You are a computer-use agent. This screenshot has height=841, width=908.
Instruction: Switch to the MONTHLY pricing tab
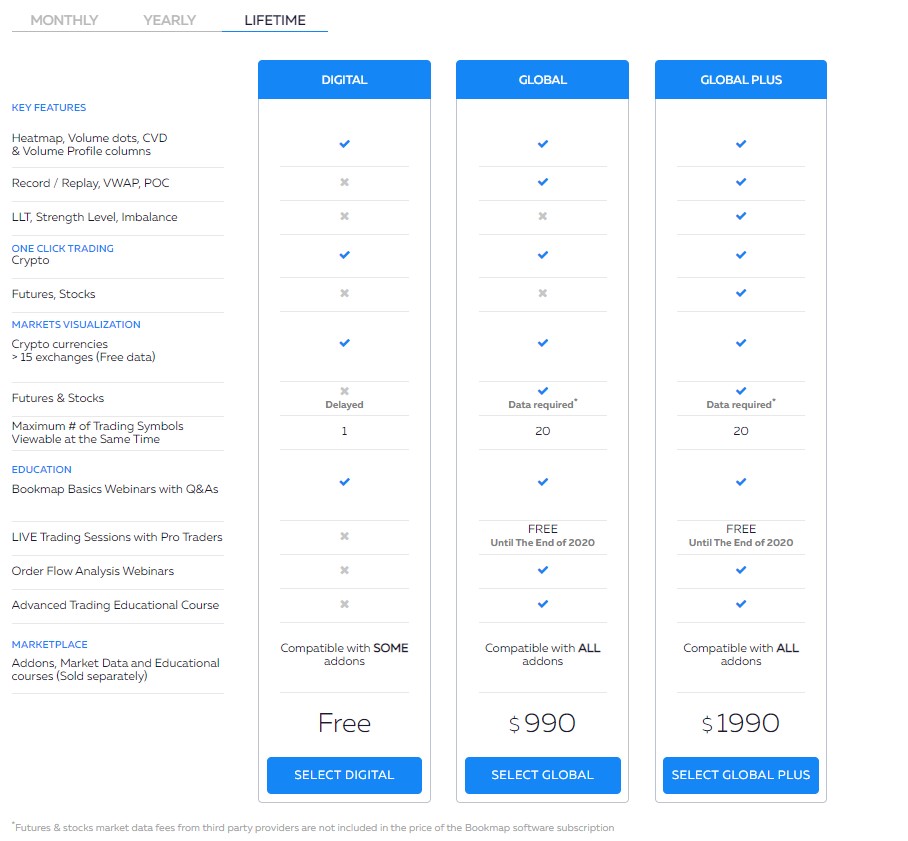(x=64, y=20)
